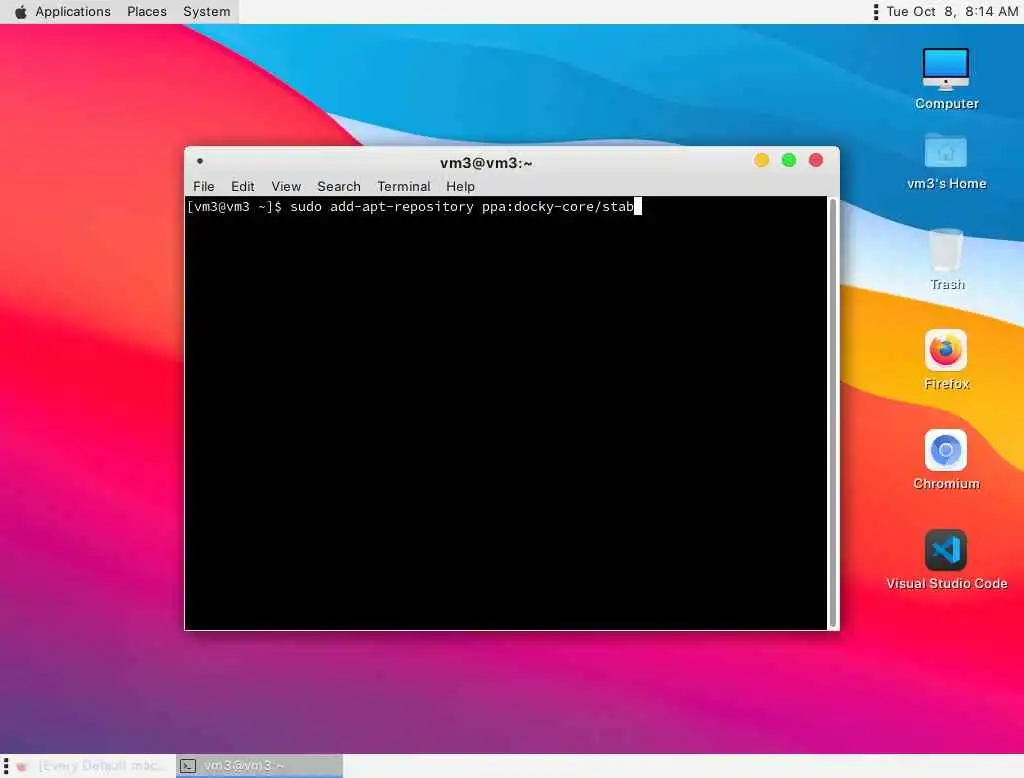The height and width of the screenshot is (778, 1024).
Task: Click the bottom panel dots handle
Action: coord(6,766)
